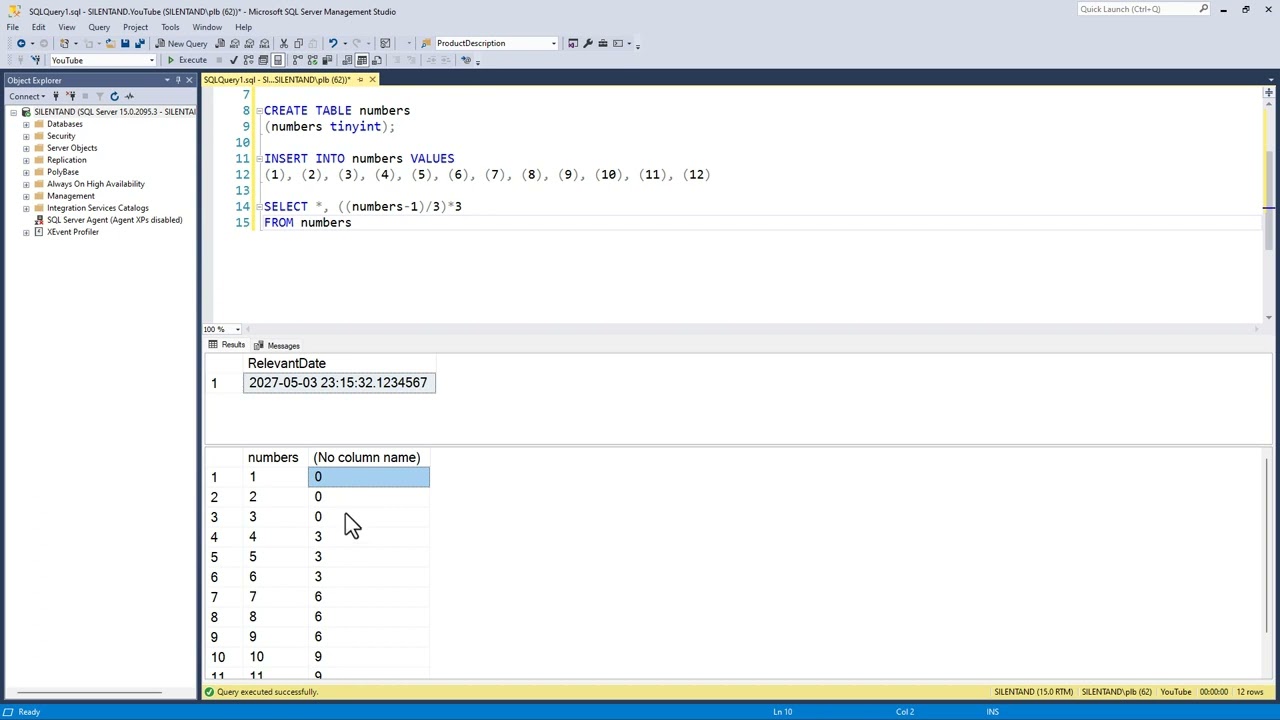1280x720 pixels.
Task: Toggle Results to Text icon
Action: point(347,60)
